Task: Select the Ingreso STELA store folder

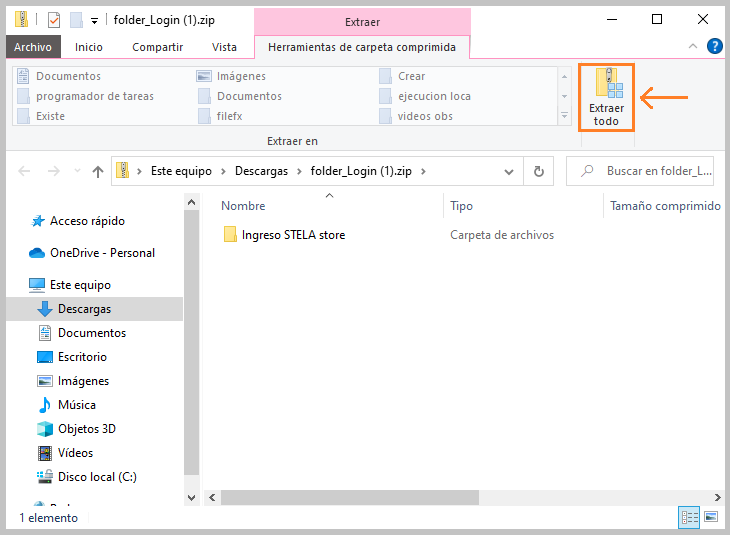Action: pyautogui.click(x=284, y=235)
